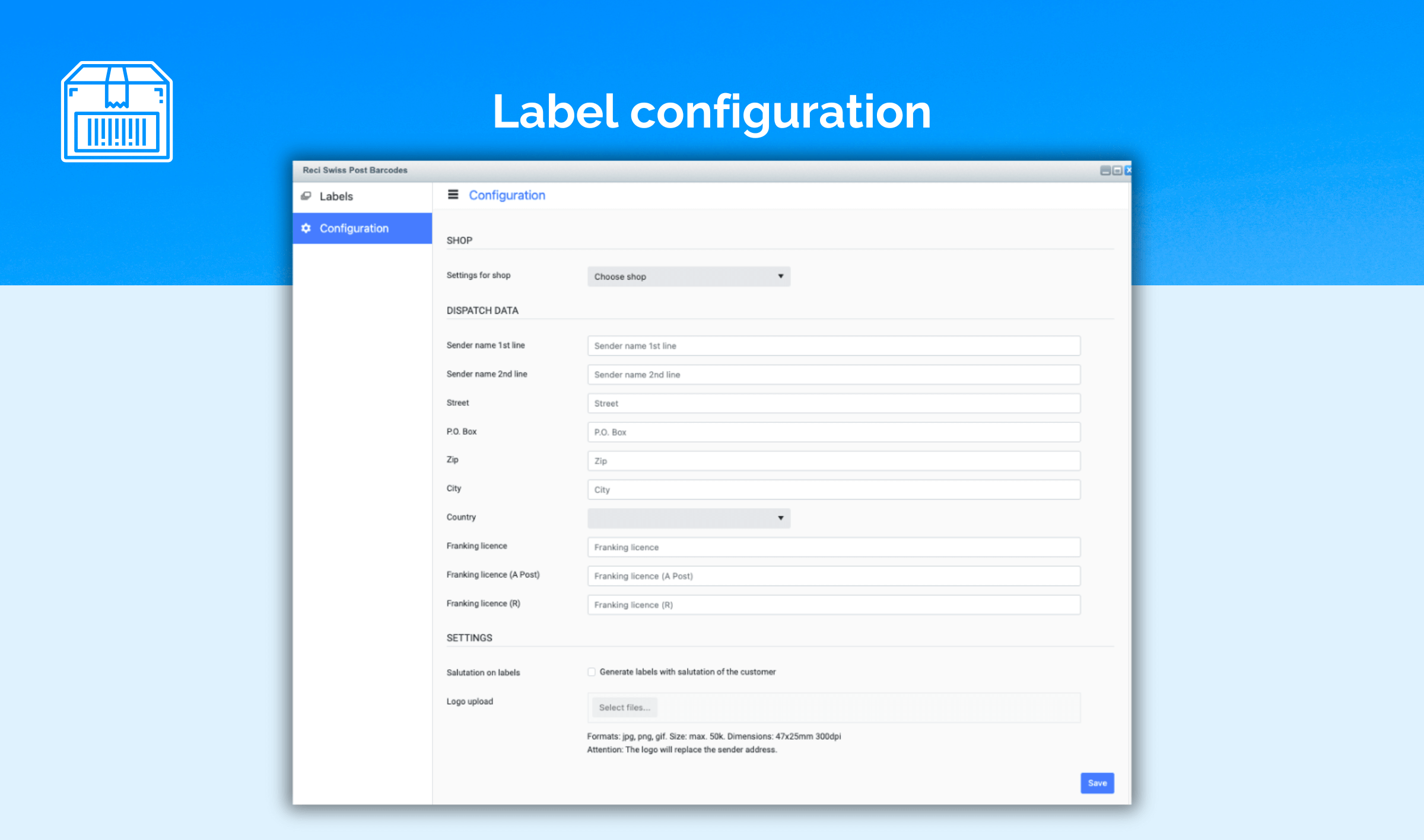The image size is (1424, 840).
Task: Click the Street address input field
Action: (834, 403)
